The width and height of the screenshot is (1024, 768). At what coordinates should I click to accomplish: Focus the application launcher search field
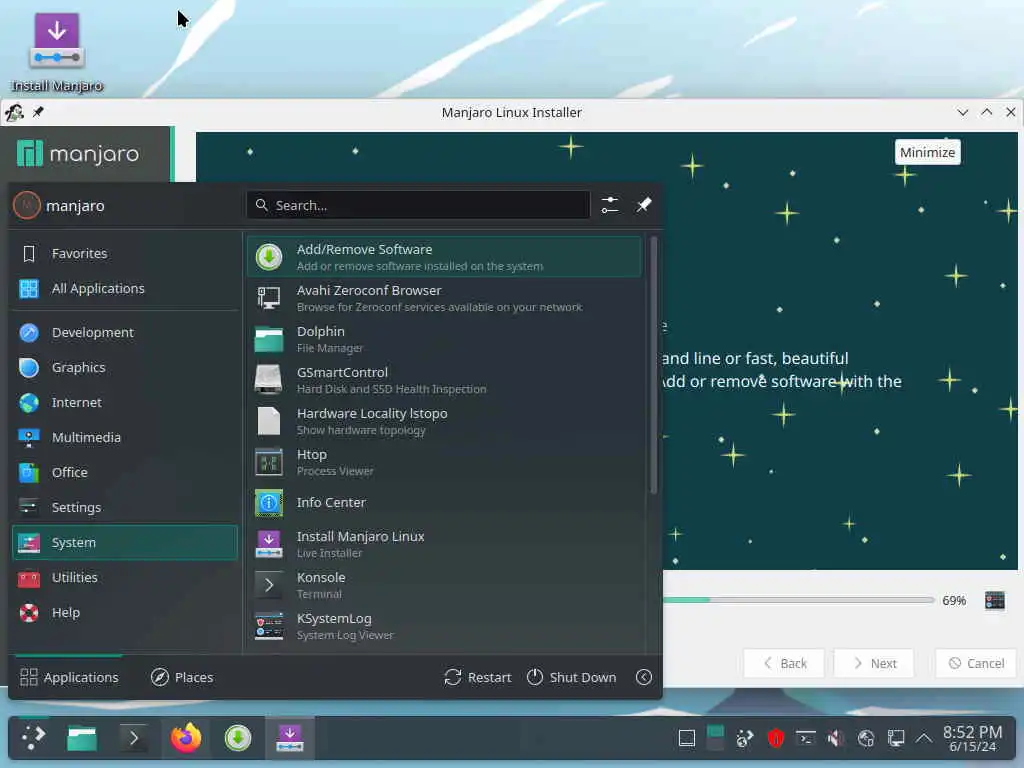418,205
